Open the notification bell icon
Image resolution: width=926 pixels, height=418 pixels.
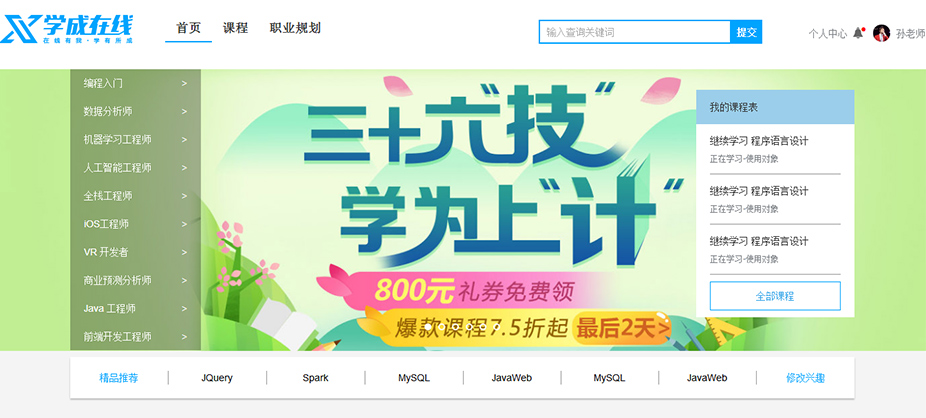pos(859,33)
